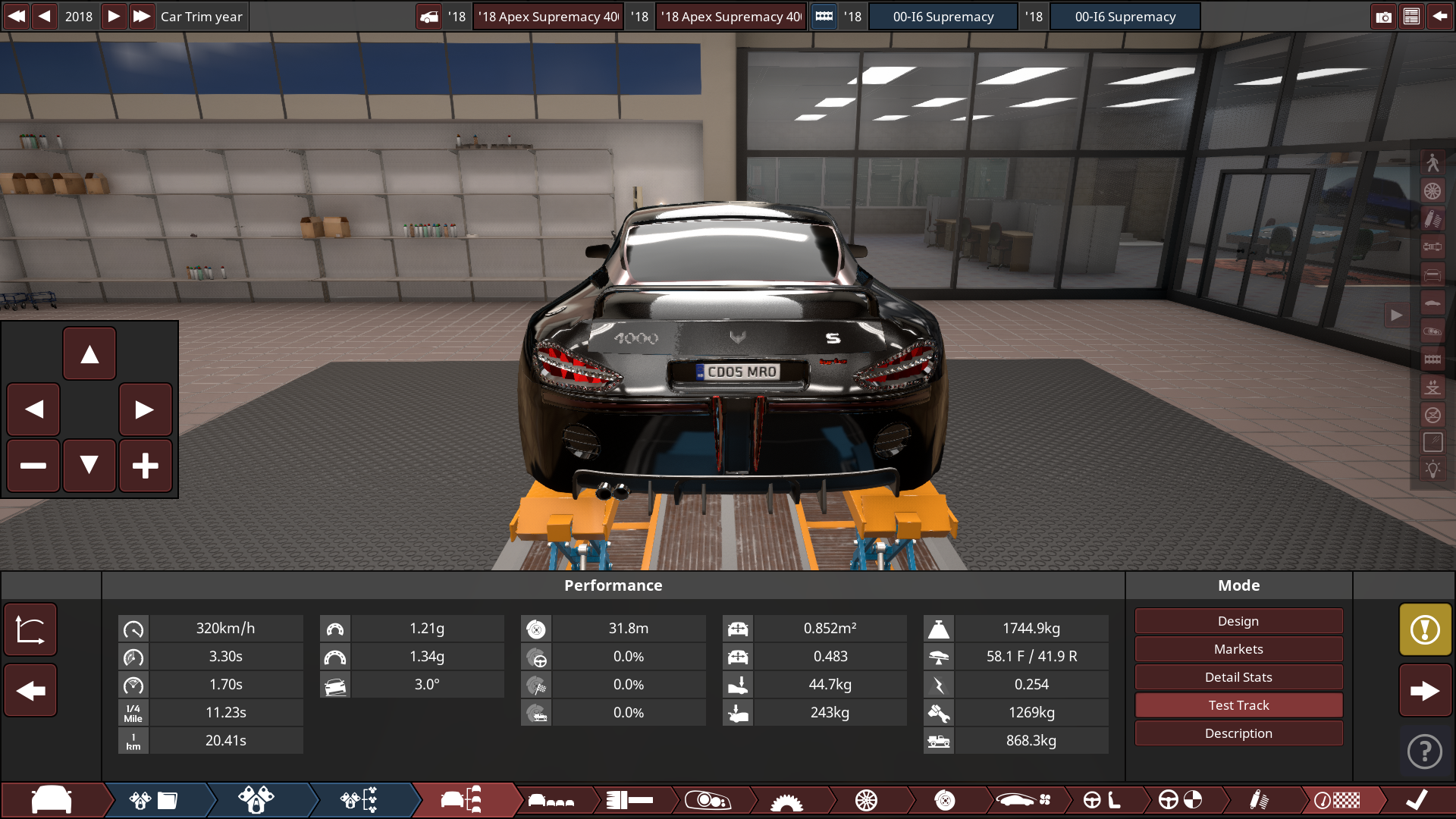The width and height of the screenshot is (1456, 819).
Task: Open the '18 Apex Supremacy trim selector
Action: point(548,16)
